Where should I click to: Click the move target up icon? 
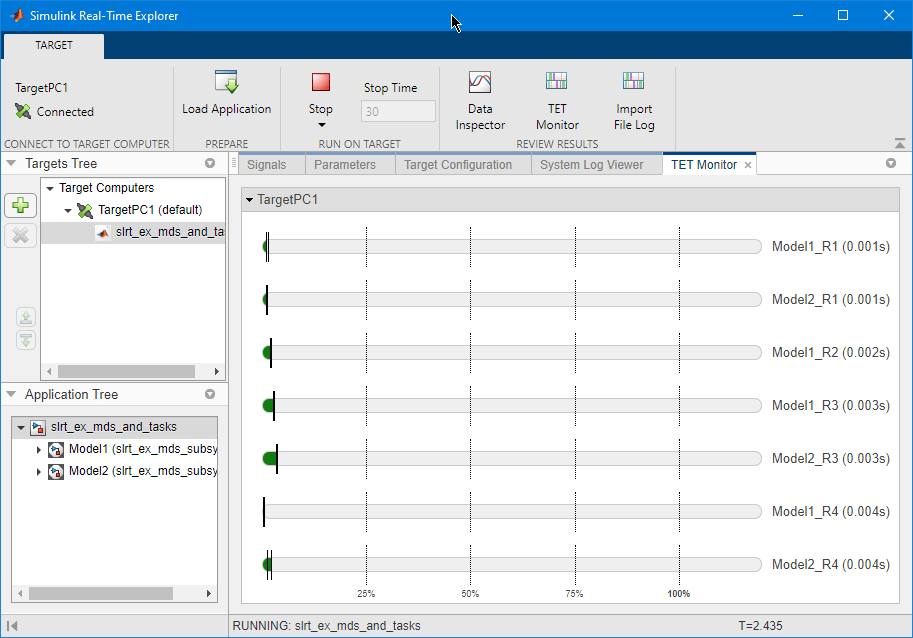pos(26,317)
